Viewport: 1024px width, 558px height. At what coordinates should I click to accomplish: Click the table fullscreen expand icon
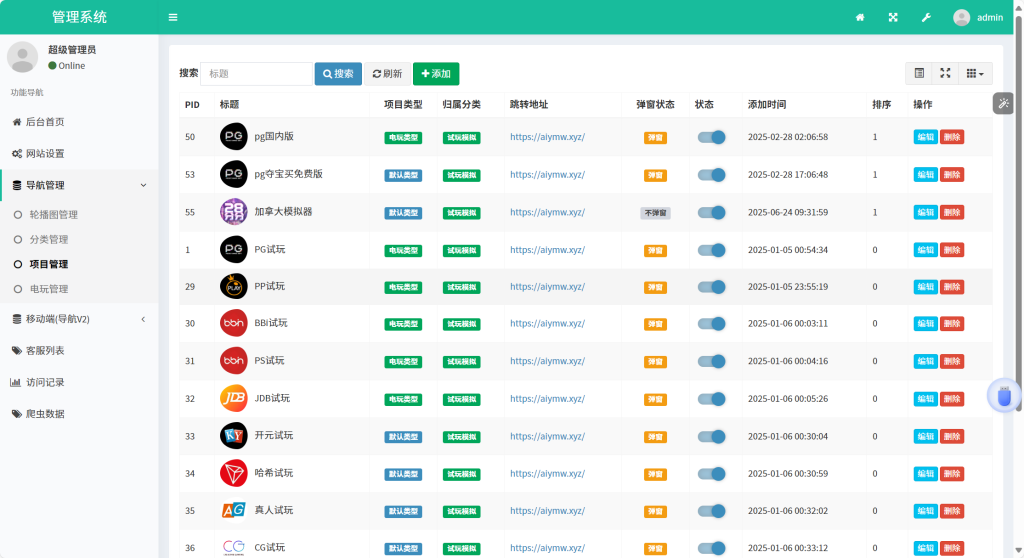click(x=945, y=73)
